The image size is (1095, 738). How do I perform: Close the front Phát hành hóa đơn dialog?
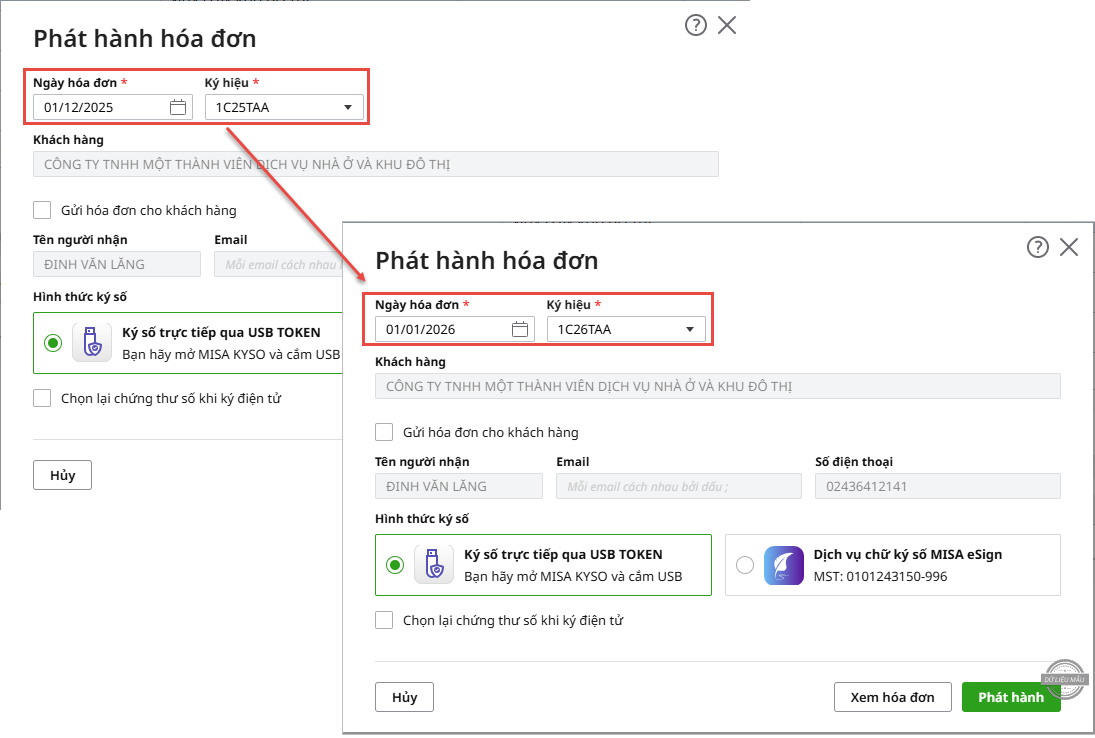point(1069,247)
